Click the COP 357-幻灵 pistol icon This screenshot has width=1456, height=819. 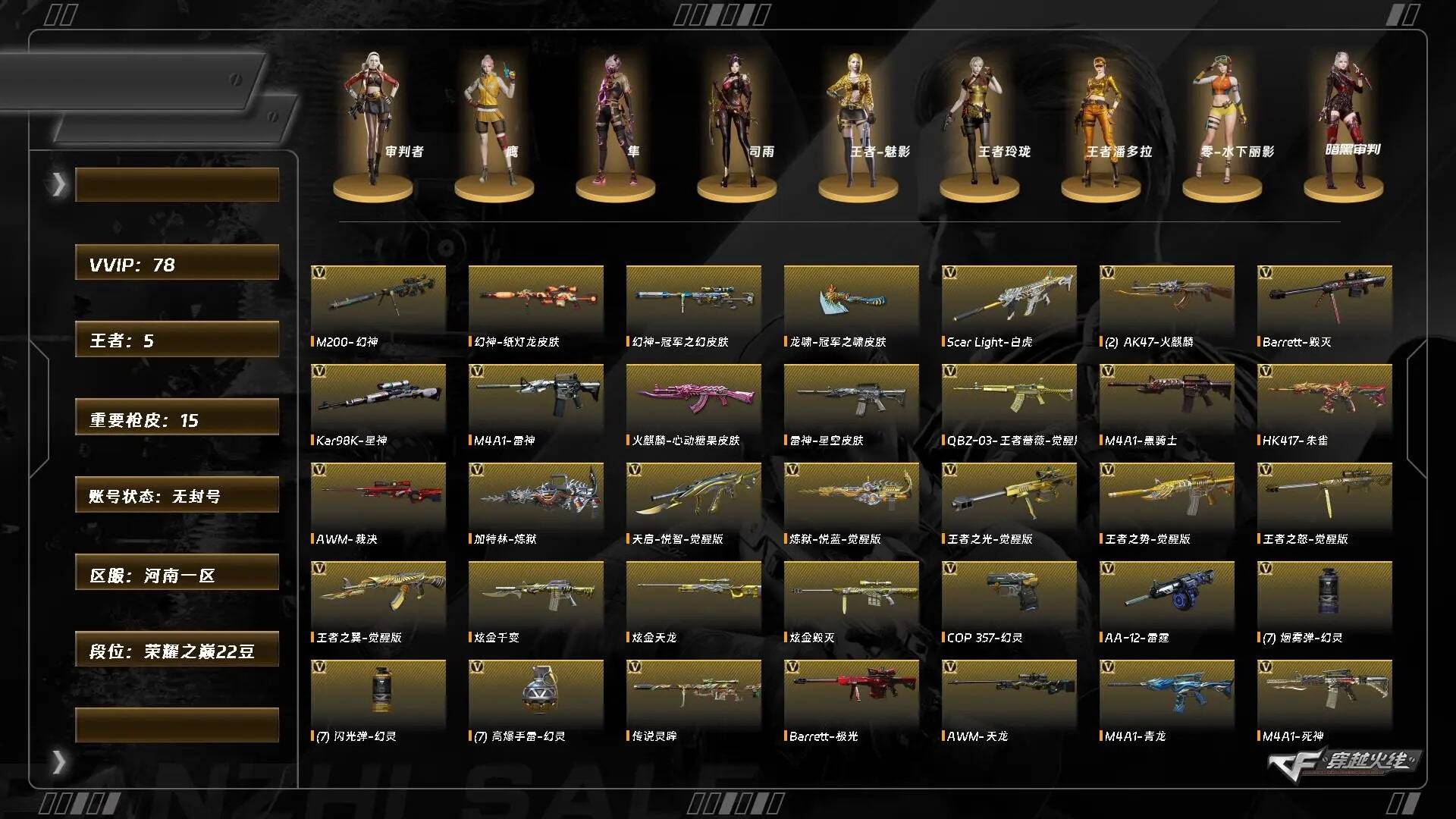pyautogui.click(x=1009, y=595)
